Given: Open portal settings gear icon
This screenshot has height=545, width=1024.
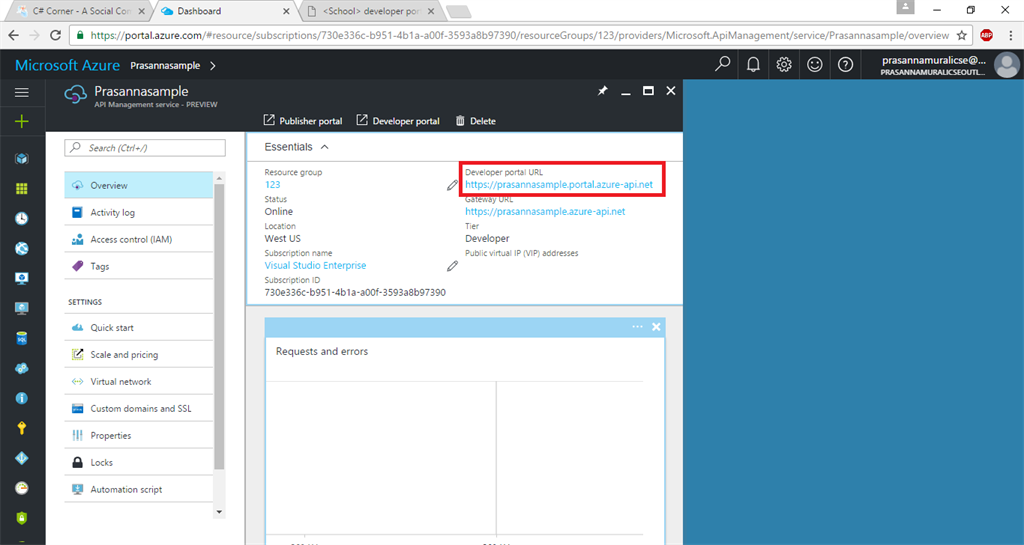Looking at the screenshot, I should [x=784, y=64].
